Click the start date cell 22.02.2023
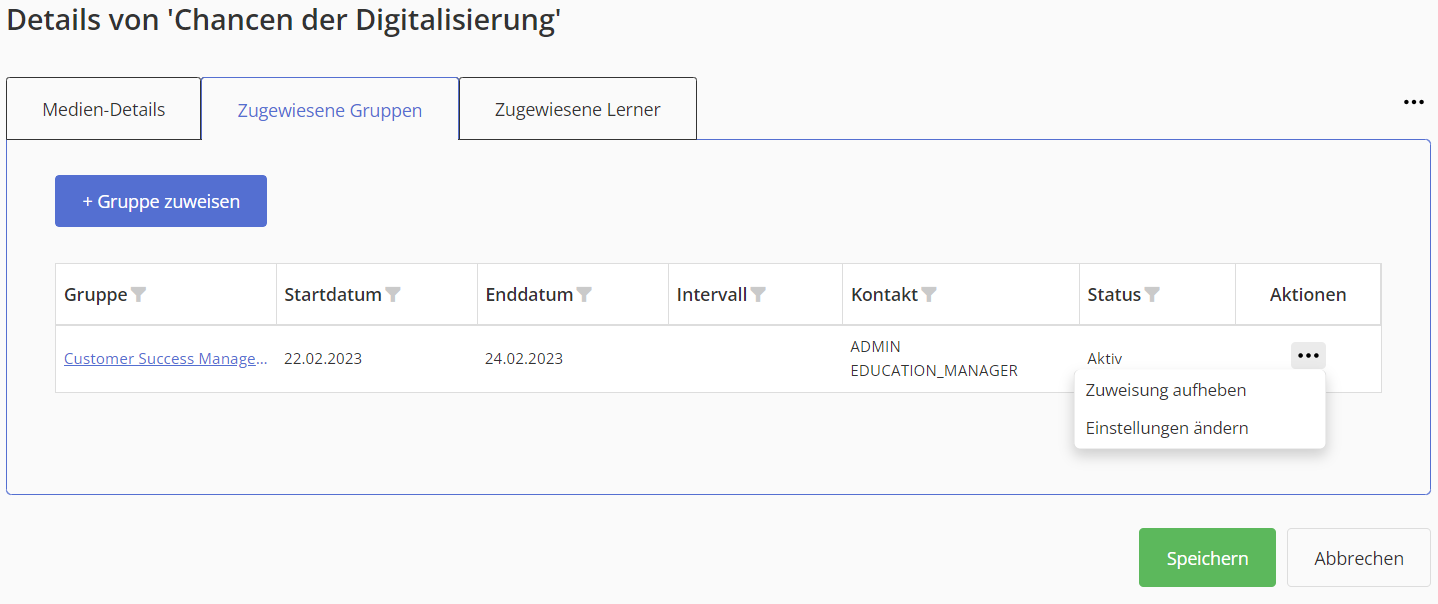This screenshot has width=1438, height=604. 323,359
